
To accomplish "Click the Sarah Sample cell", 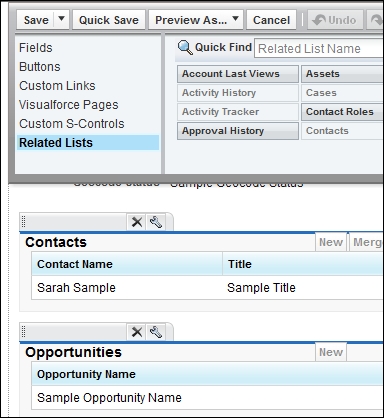I will [76, 288].
